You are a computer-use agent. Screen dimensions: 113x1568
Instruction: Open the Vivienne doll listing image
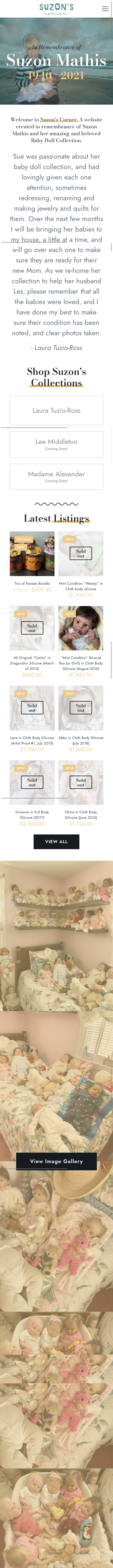(32, 782)
